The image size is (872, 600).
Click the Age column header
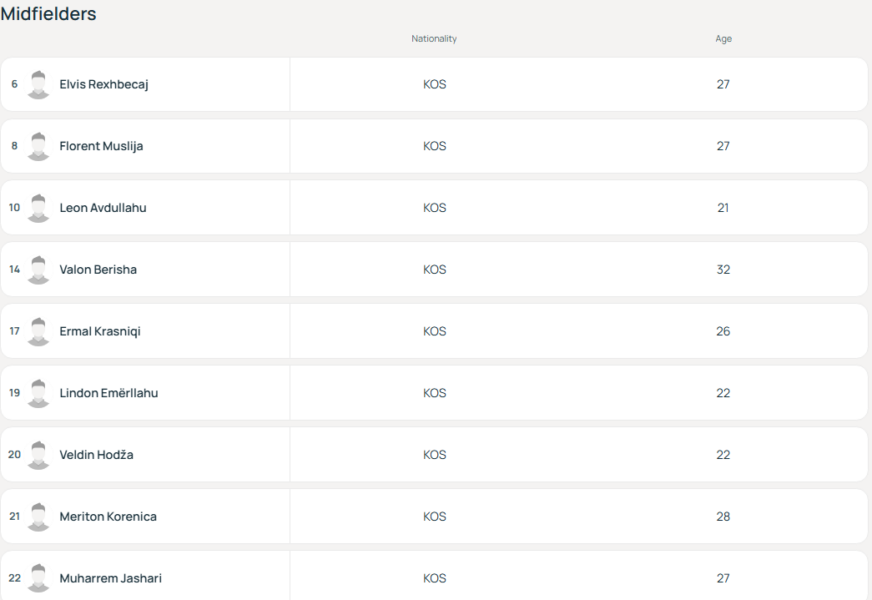(723, 38)
